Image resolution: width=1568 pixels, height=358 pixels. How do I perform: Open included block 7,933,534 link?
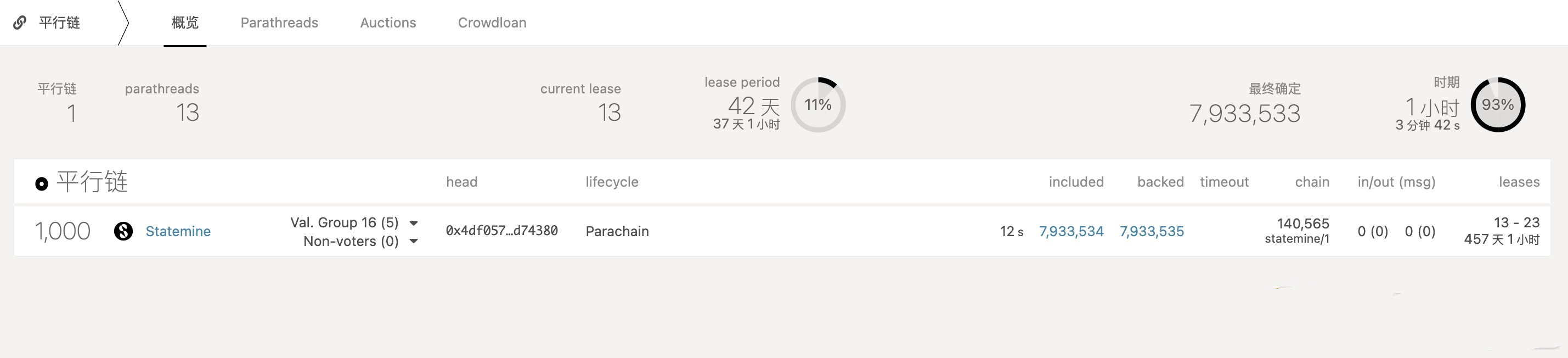tap(1071, 231)
